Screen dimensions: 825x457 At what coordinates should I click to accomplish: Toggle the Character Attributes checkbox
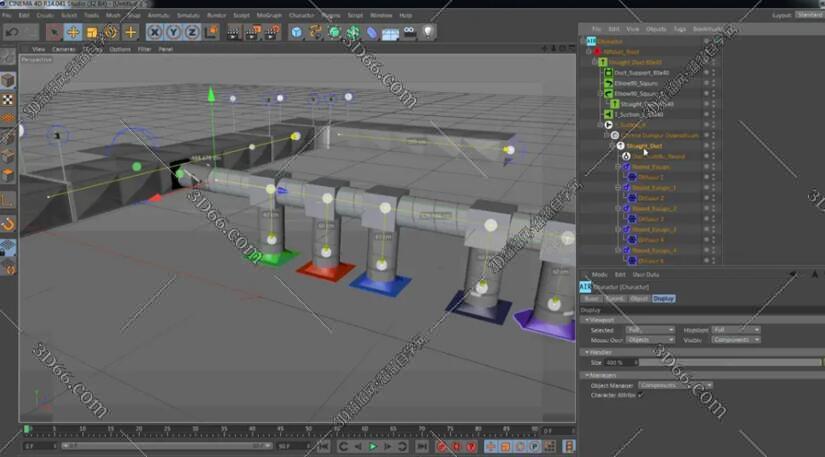(640, 396)
